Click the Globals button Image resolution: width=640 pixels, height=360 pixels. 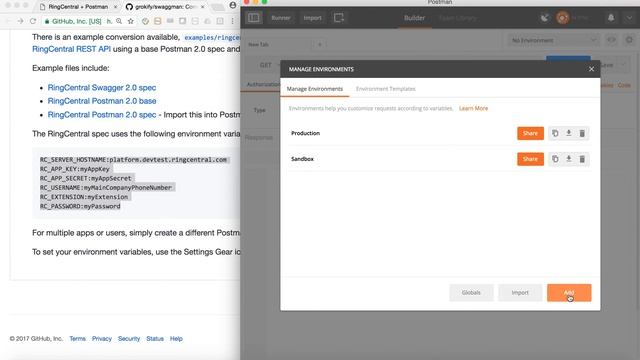(471, 293)
